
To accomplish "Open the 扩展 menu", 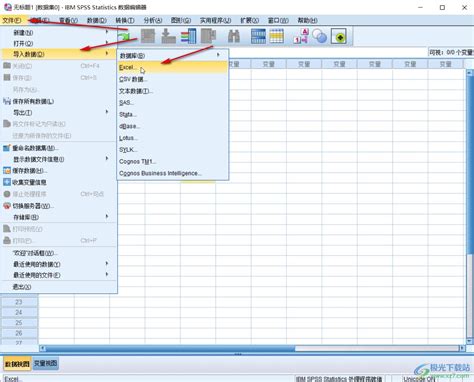I will point(250,20).
